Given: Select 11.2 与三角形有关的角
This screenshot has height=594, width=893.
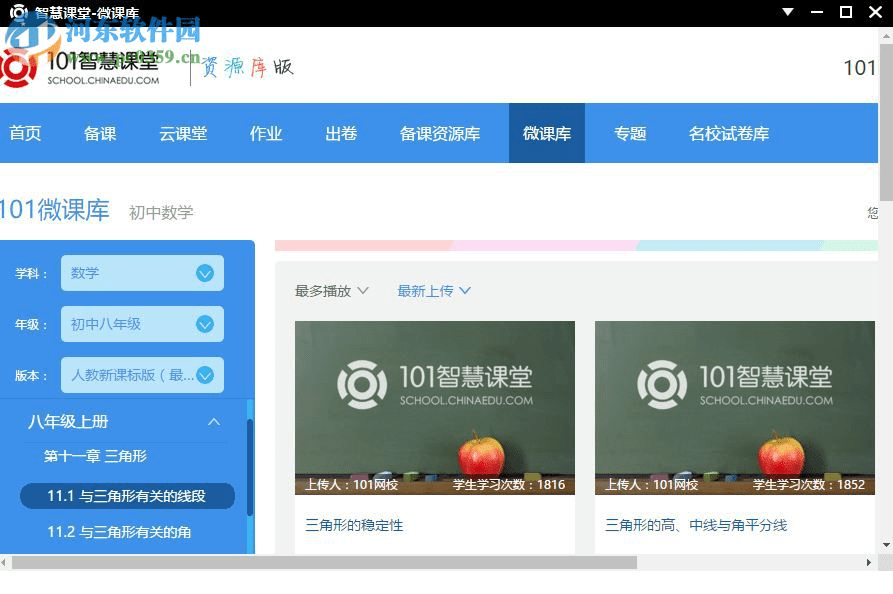Looking at the screenshot, I should click(119, 532).
